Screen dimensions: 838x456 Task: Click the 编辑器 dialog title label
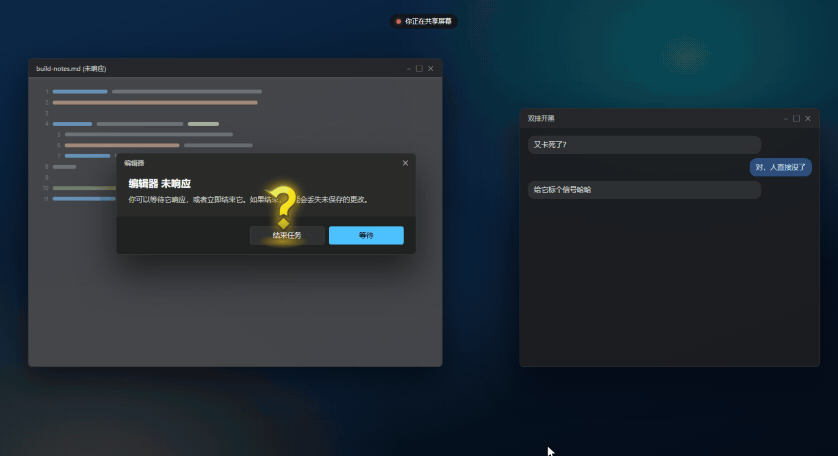pyautogui.click(x=134, y=163)
